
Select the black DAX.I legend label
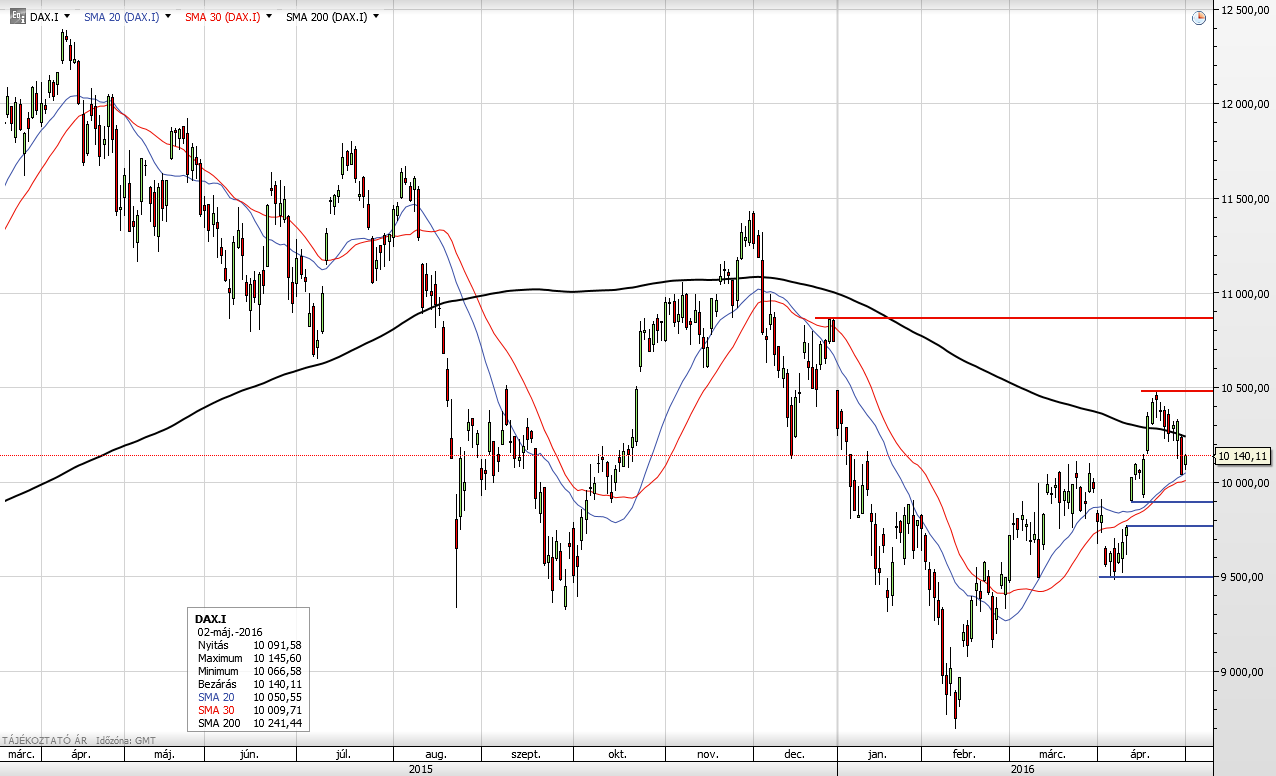pos(44,17)
